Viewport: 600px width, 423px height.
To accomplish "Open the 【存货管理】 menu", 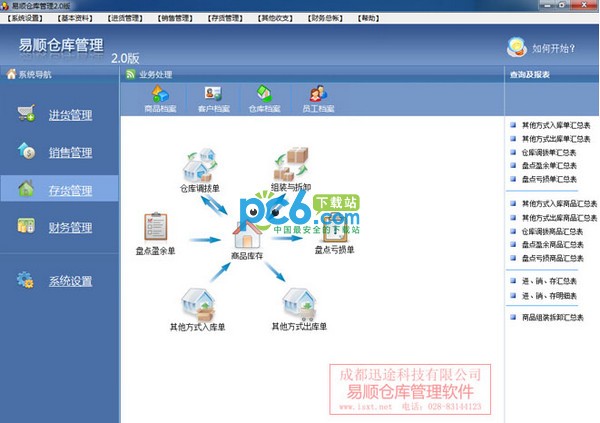I will pyautogui.click(x=225, y=18).
